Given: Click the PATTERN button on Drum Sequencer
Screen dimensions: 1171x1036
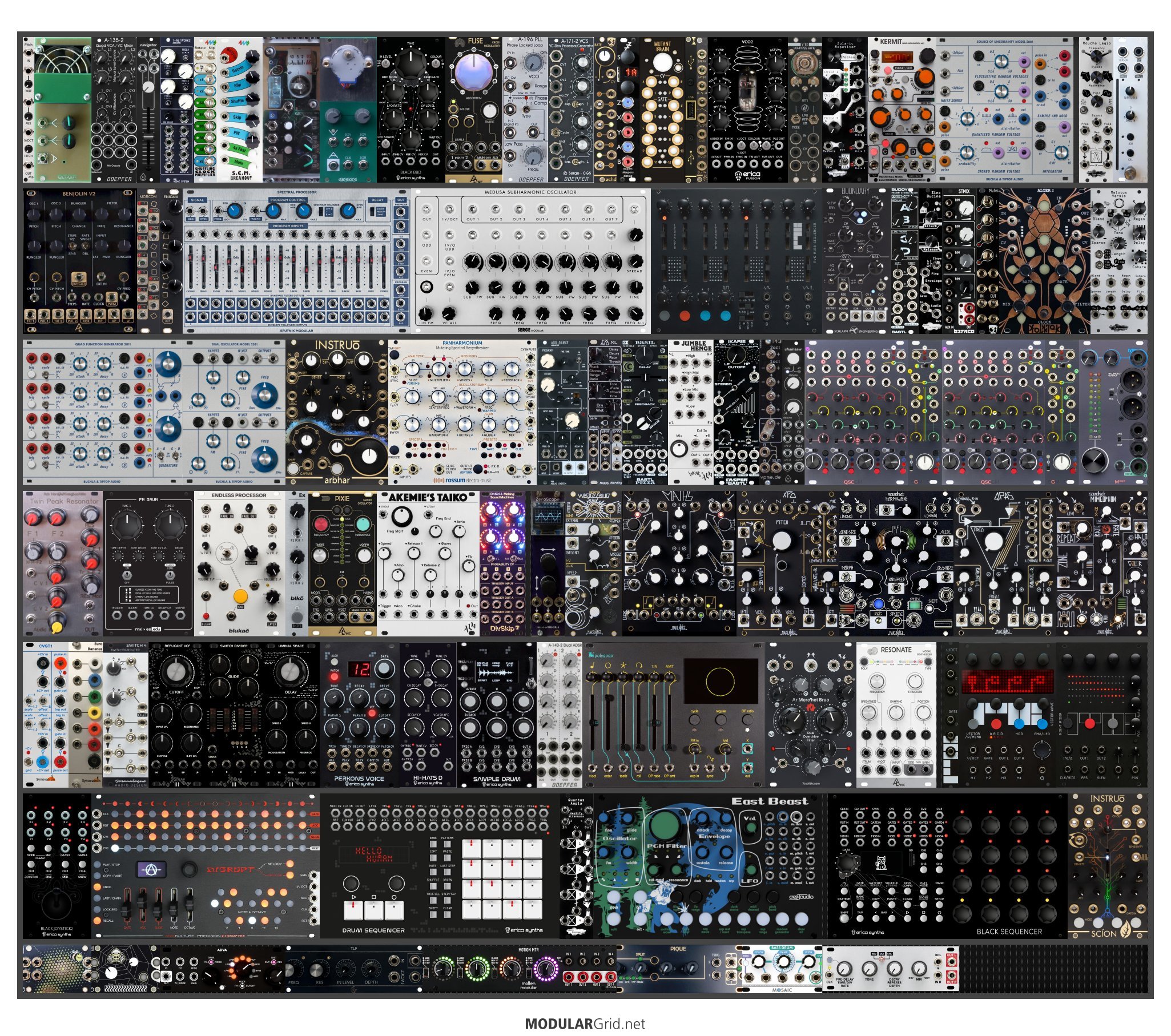Looking at the screenshot, I should click(x=448, y=845).
